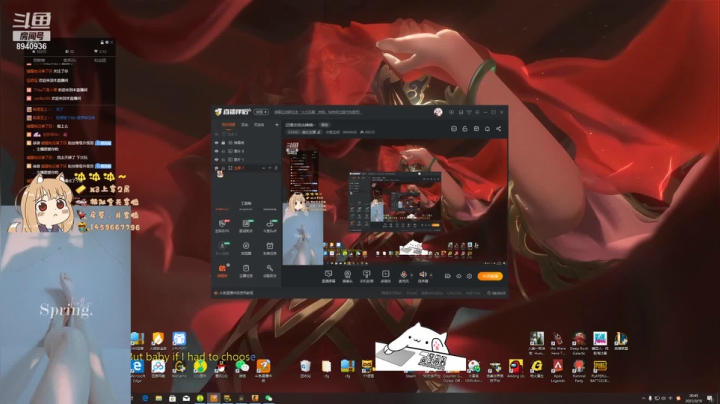The height and width of the screenshot is (404, 720).
Task: Toggle the lock on the 图片 1 layer
Action: coord(224,159)
